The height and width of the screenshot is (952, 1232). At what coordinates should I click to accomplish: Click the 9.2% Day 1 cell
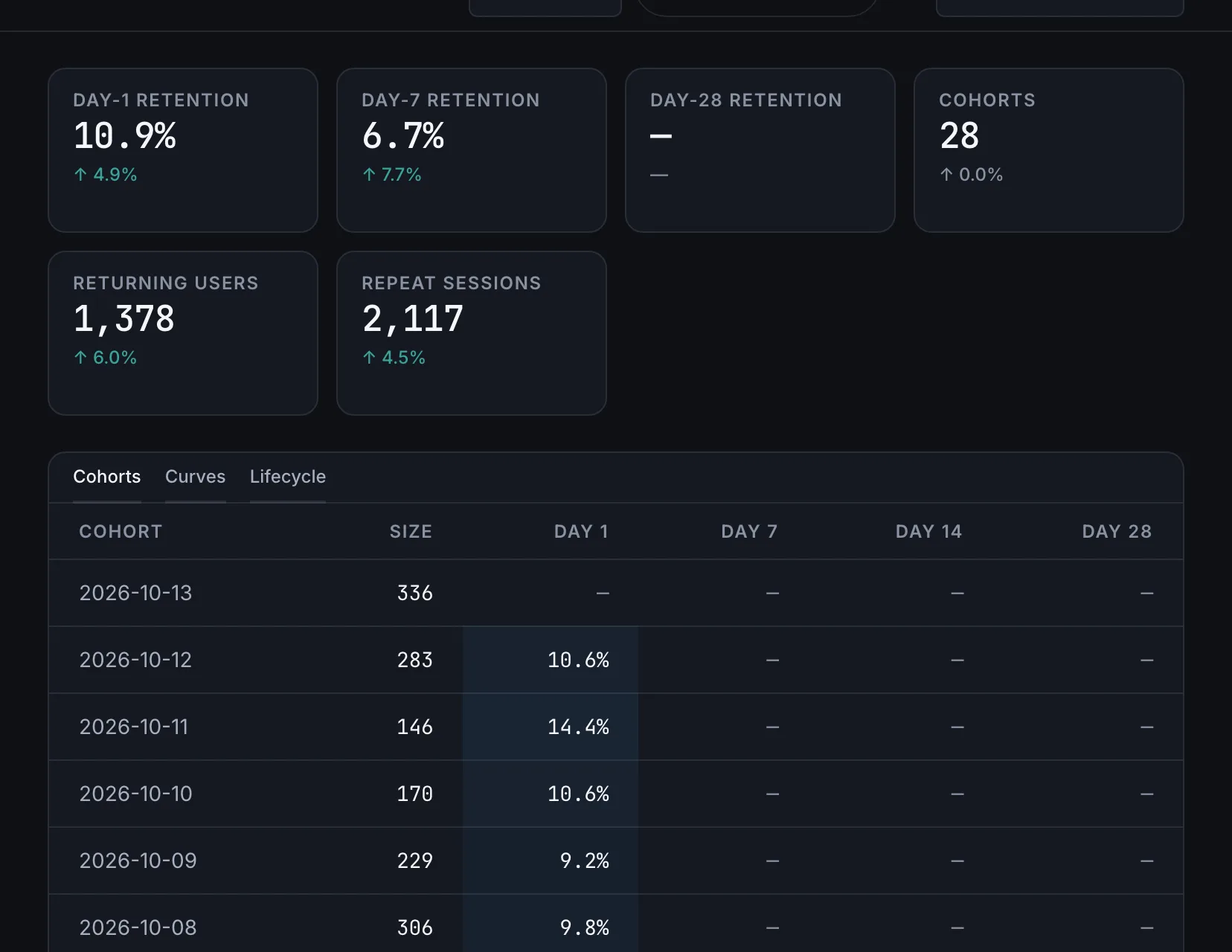coord(551,861)
